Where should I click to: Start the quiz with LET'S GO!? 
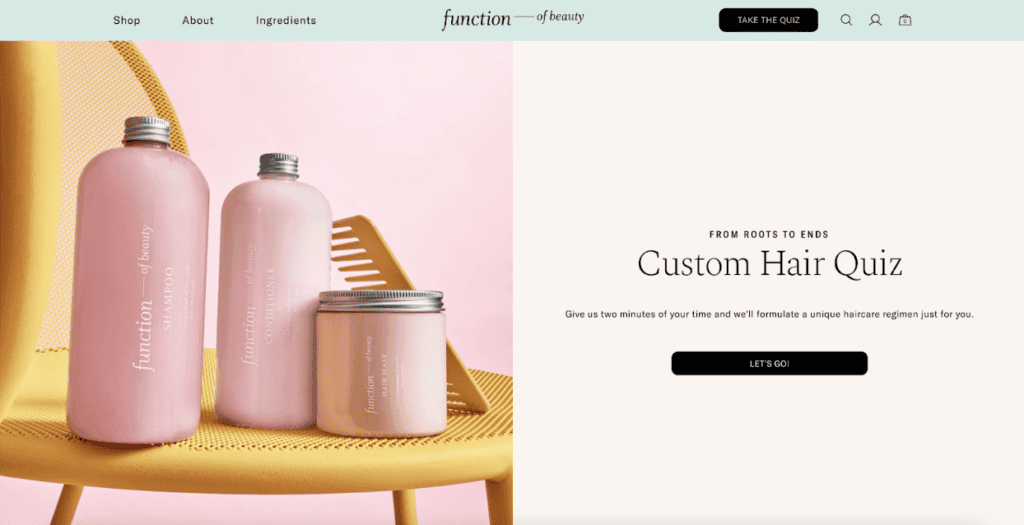click(x=769, y=363)
